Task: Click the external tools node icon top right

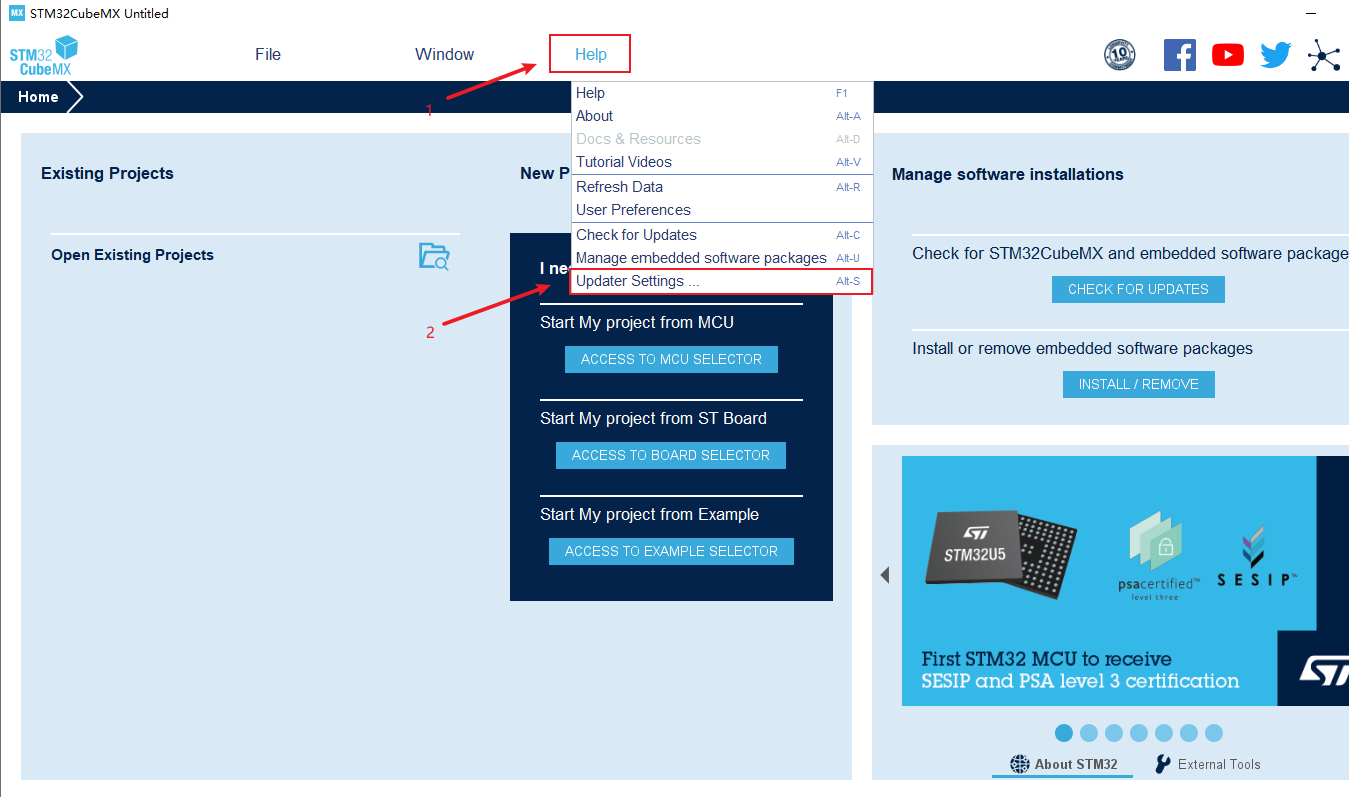Action: click(1325, 55)
